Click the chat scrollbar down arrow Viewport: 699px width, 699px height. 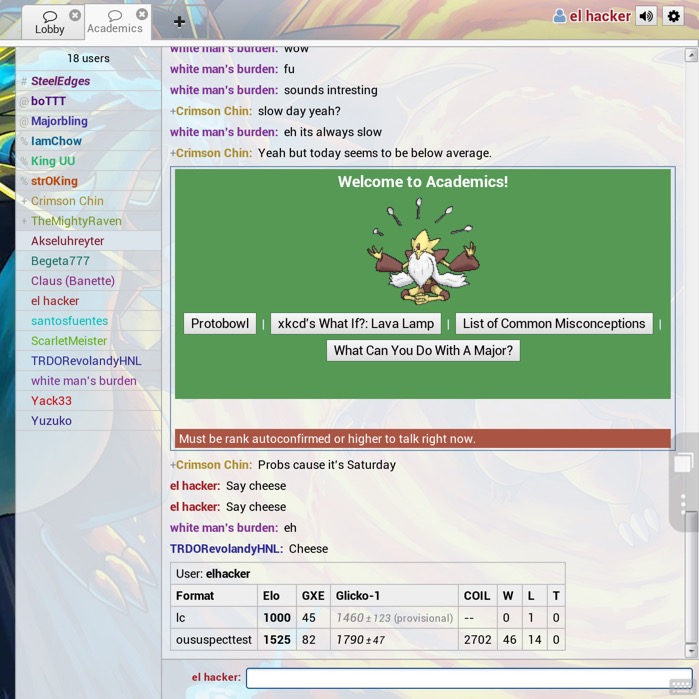coord(691,651)
